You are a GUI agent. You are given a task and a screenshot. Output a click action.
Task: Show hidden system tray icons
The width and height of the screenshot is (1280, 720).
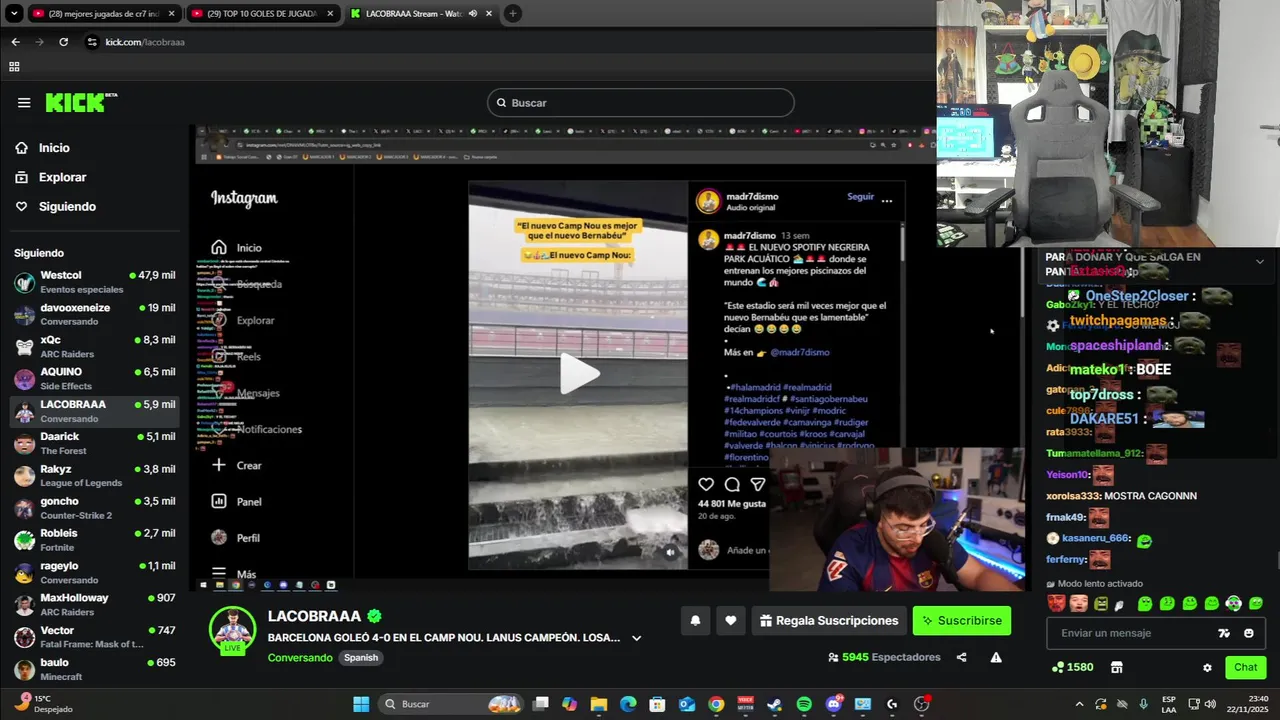pos(1079,704)
